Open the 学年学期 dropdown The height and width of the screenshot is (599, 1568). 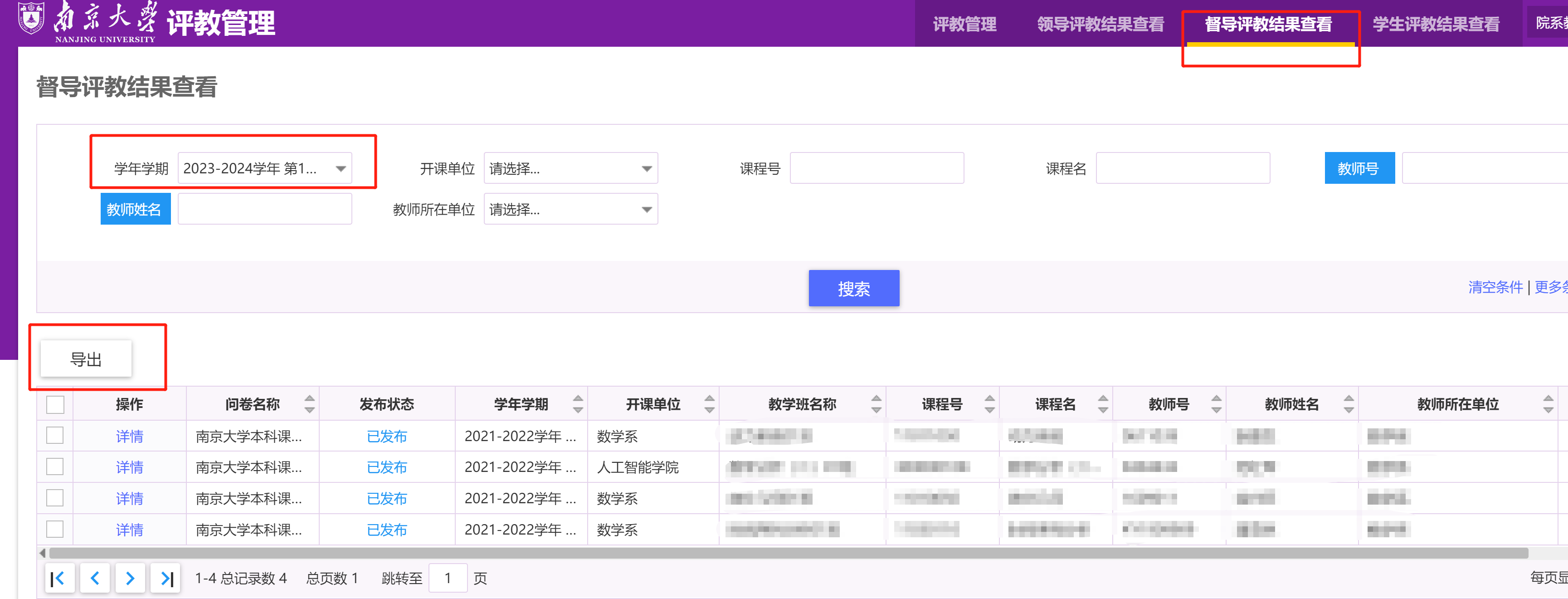click(265, 168)
